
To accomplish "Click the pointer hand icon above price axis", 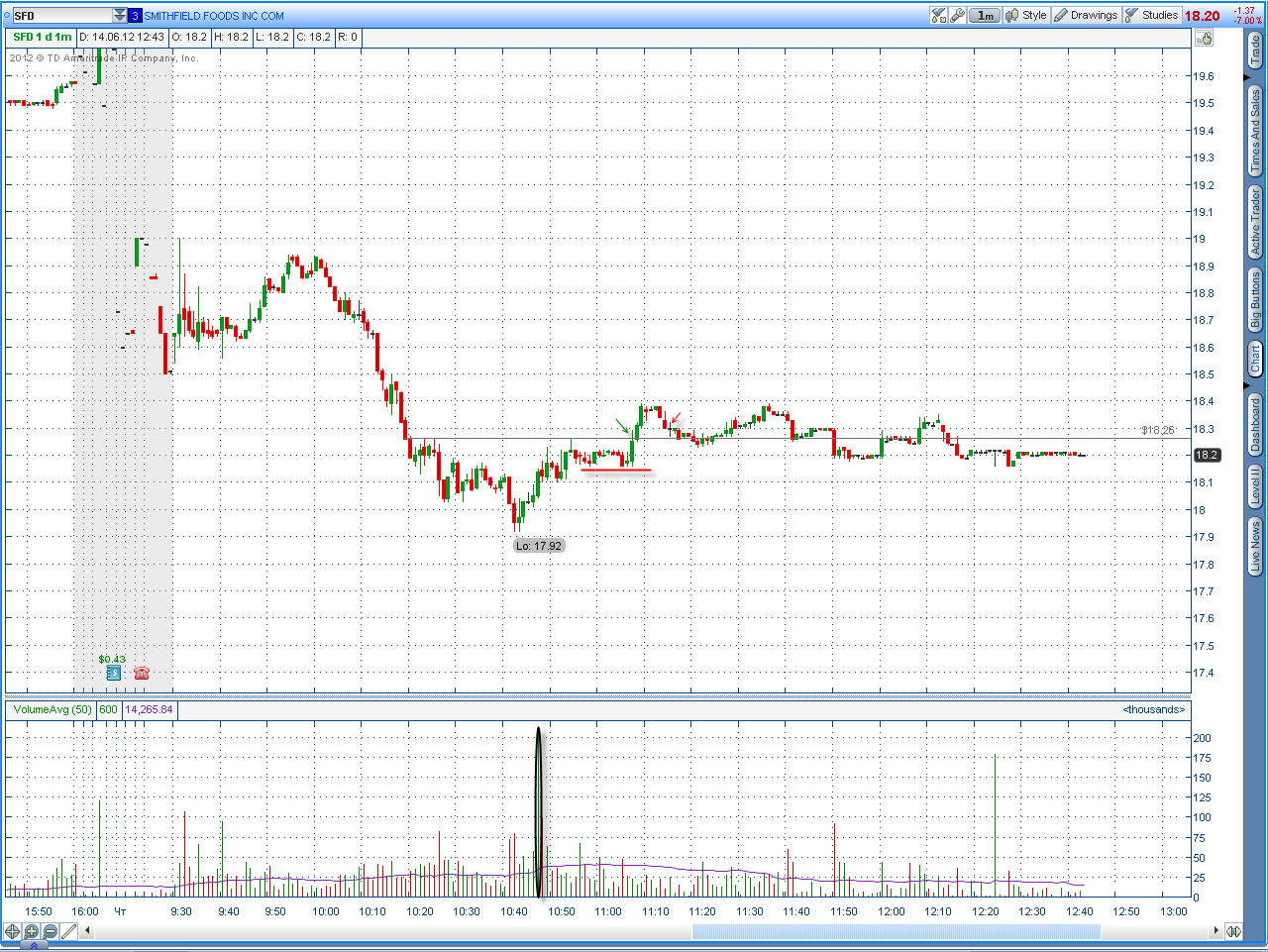I will tap(1205, 38).
